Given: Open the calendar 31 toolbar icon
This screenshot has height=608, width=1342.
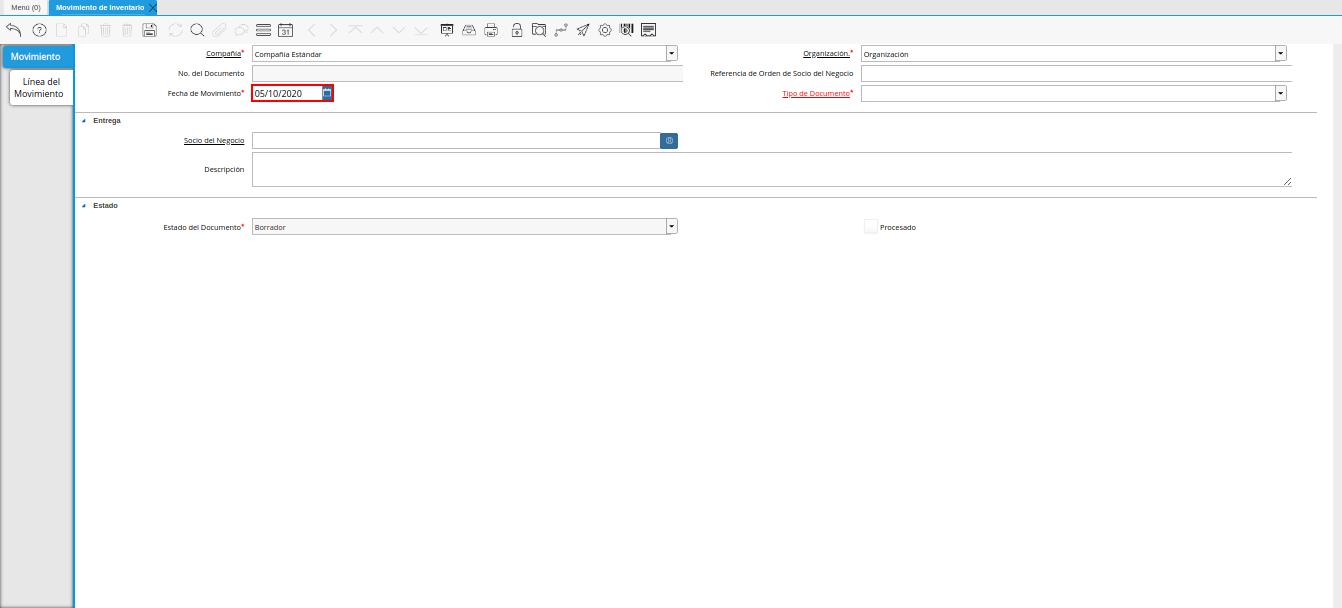Looking at the screenshot, I should pos(285,30).
